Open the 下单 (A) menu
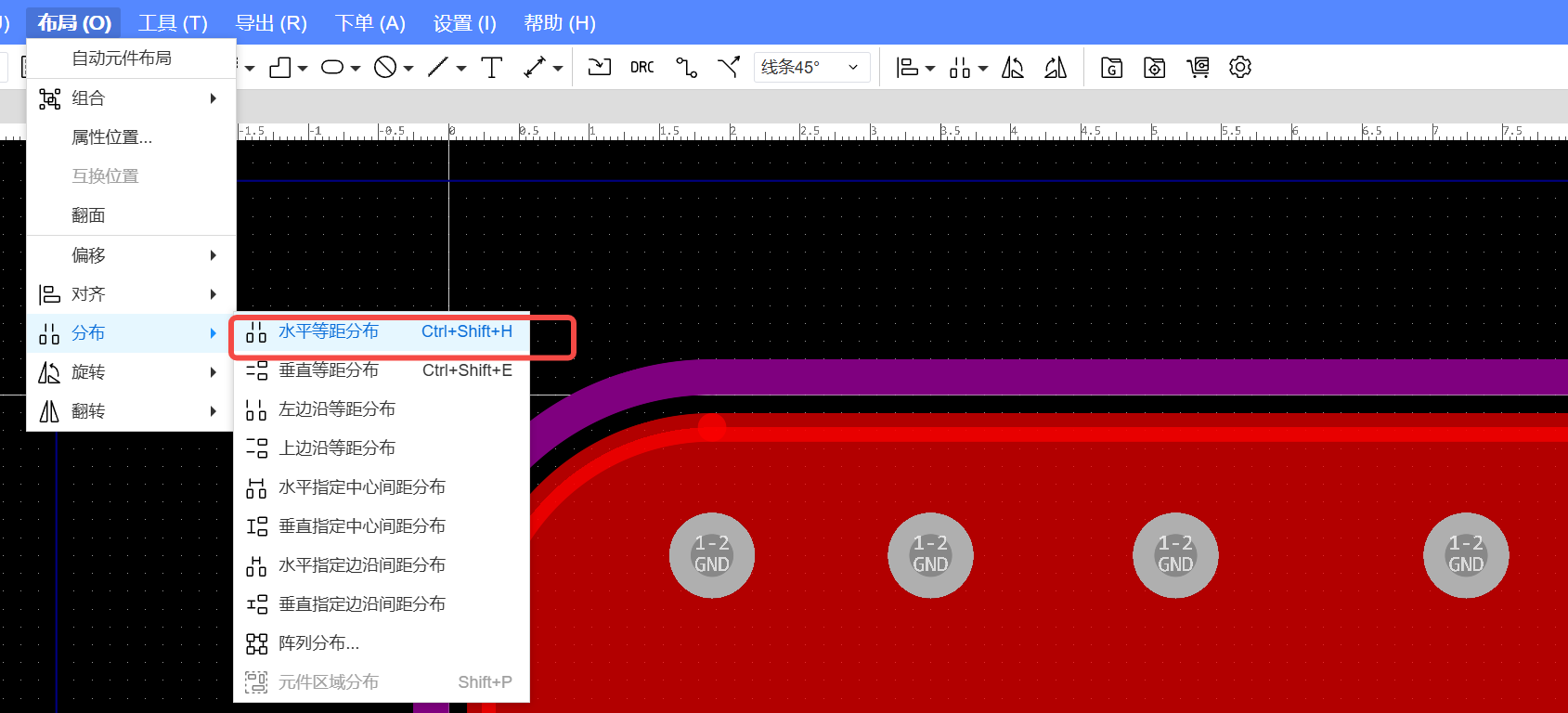 tap(369, 22)
